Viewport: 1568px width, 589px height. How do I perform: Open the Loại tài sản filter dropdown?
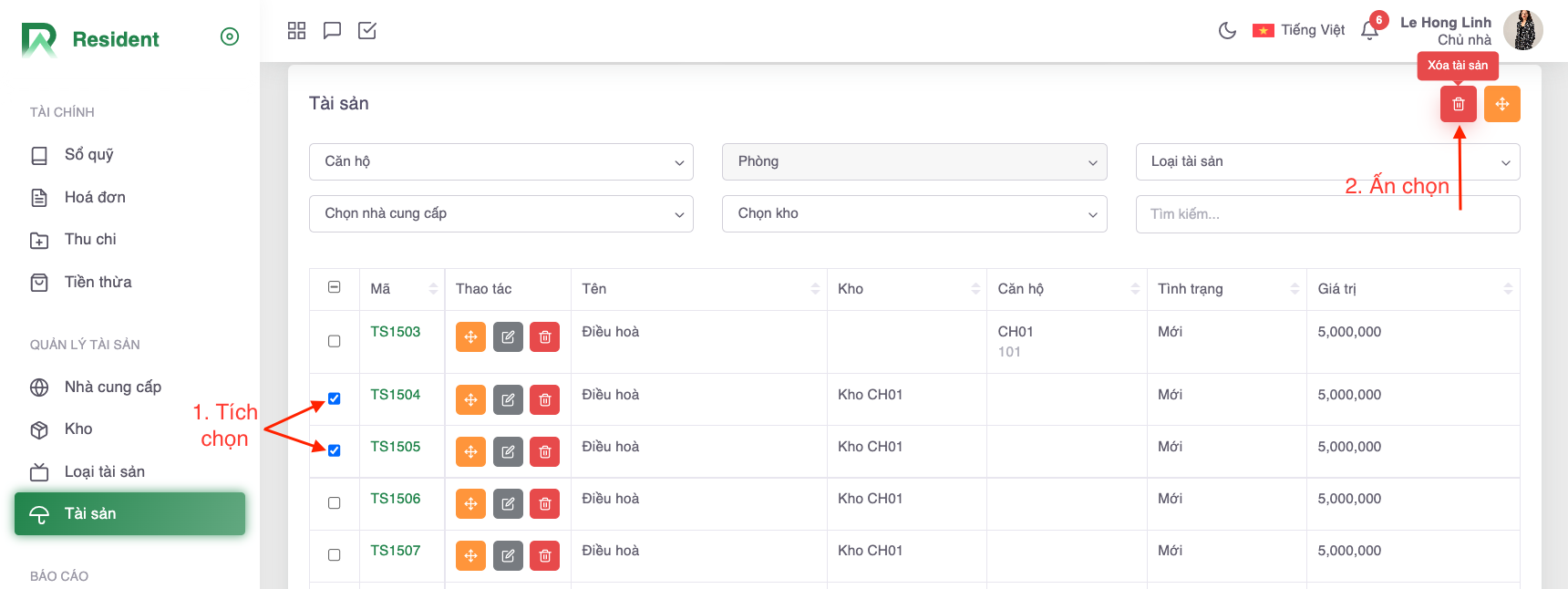coord(1326,161)
